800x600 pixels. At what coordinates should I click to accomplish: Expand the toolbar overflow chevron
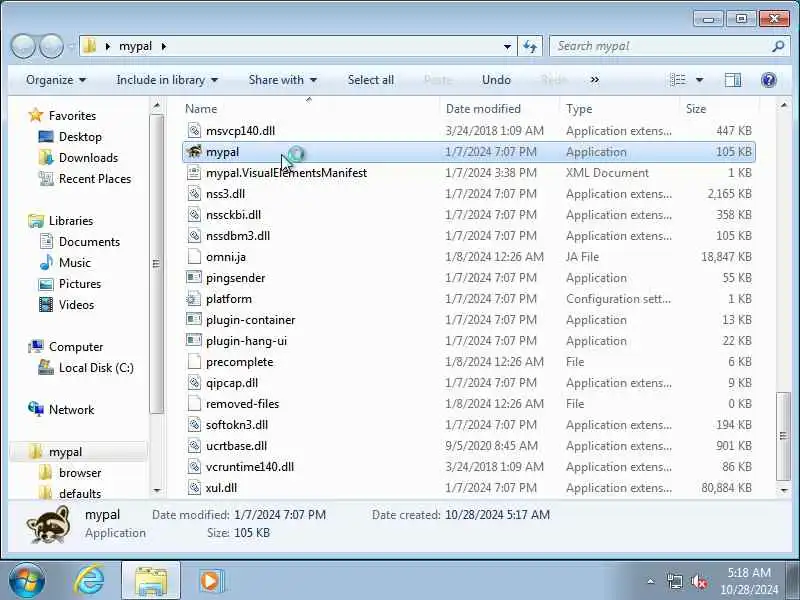594,80
